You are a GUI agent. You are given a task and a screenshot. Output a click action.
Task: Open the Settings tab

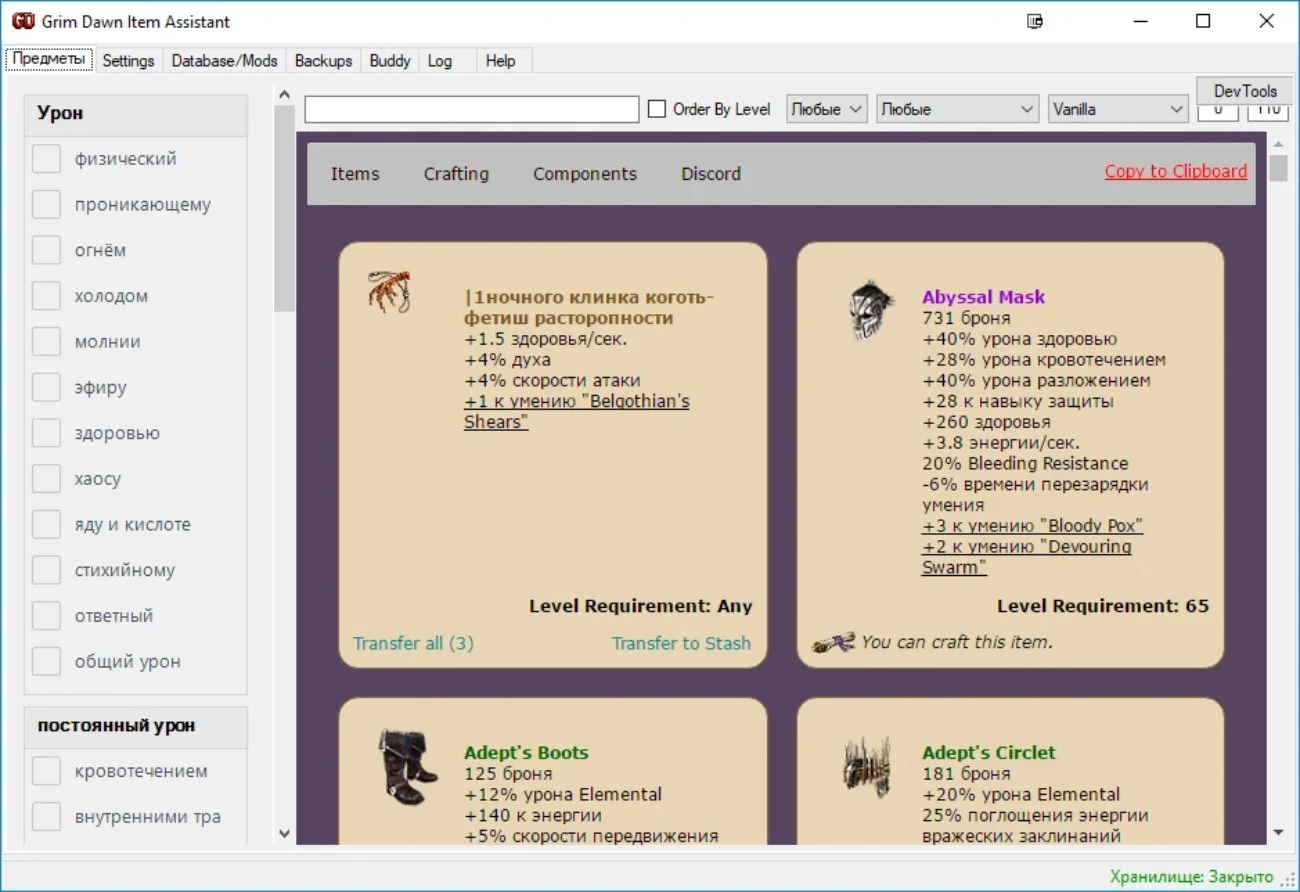pos(129,61)
